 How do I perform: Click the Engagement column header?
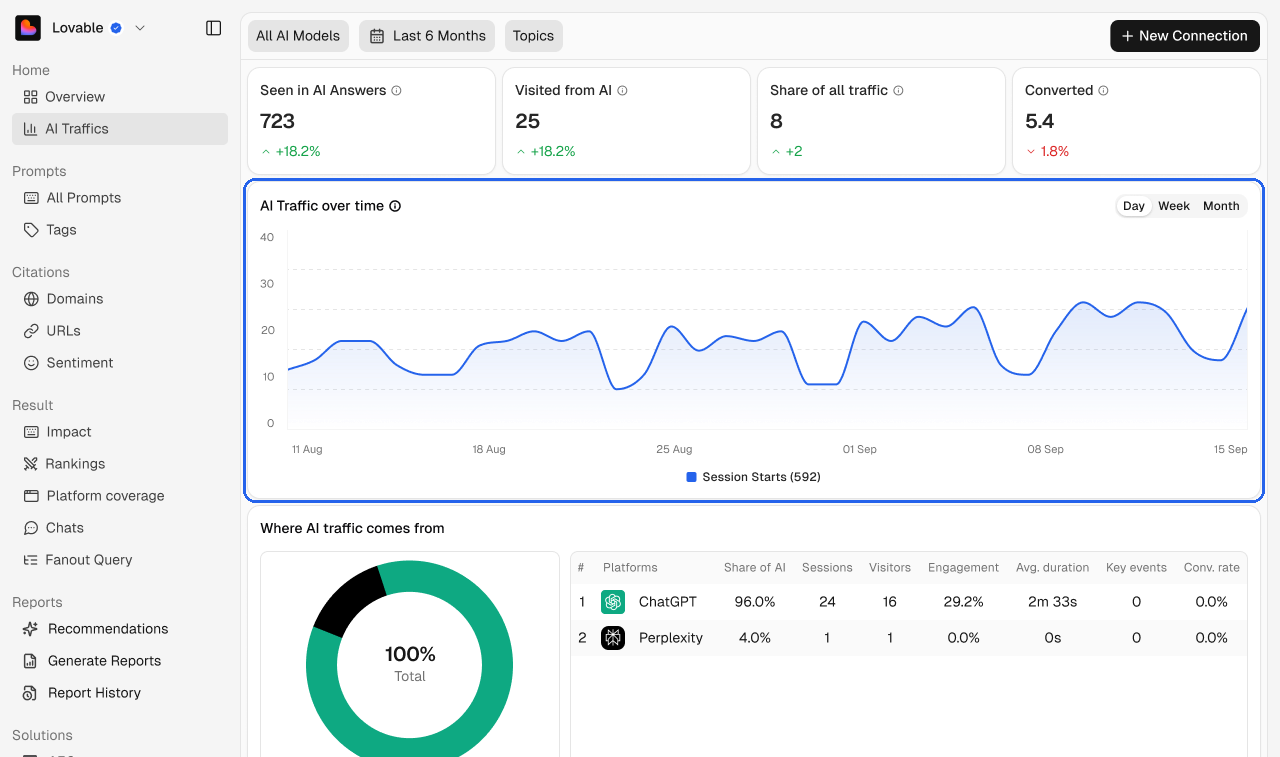[x=963, y=568]
